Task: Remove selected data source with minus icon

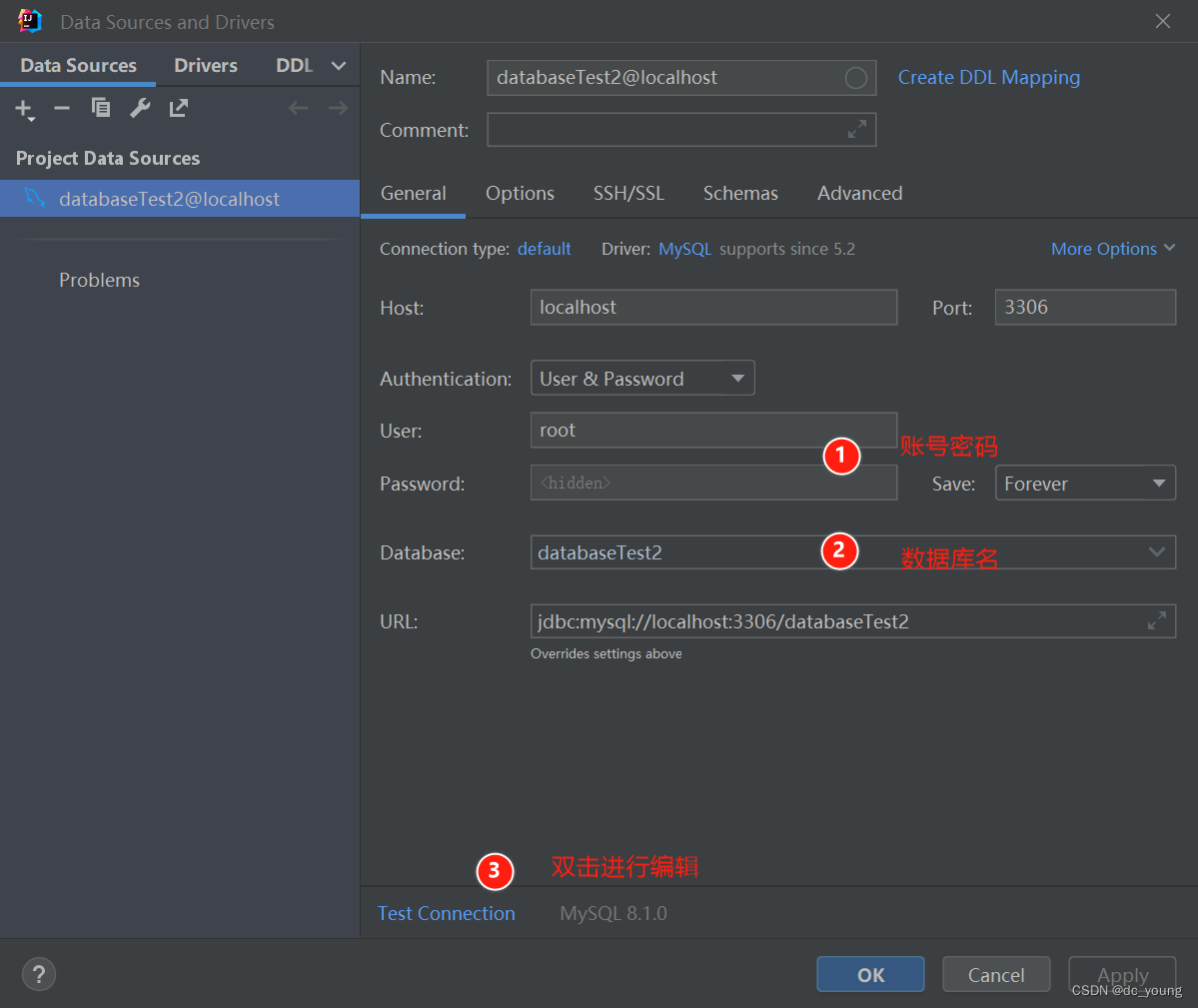Action: (62, 109)
